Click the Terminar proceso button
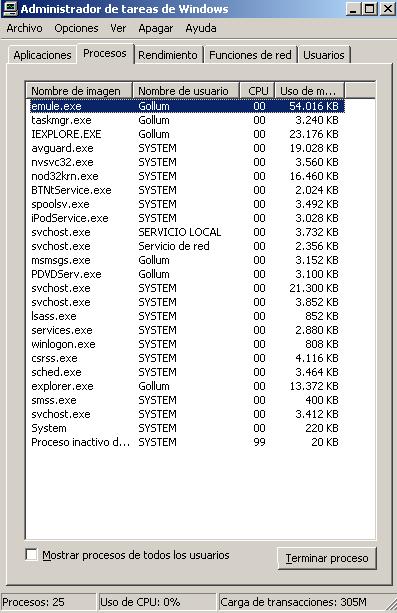397x613 pixels. pyautogui.click(x=327, y=558)
